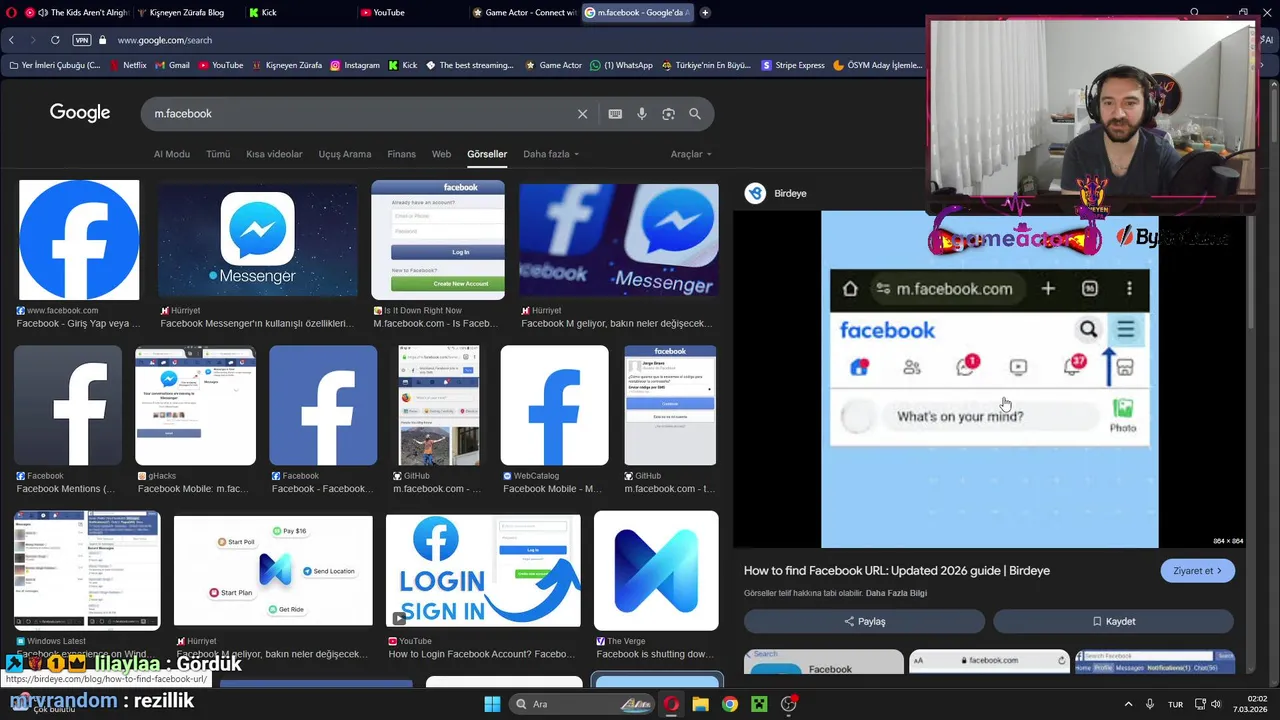Open the ÖSYM Aday İşlemleri bookmark
Screen dimensions: 1280x720
coord(877,65)
